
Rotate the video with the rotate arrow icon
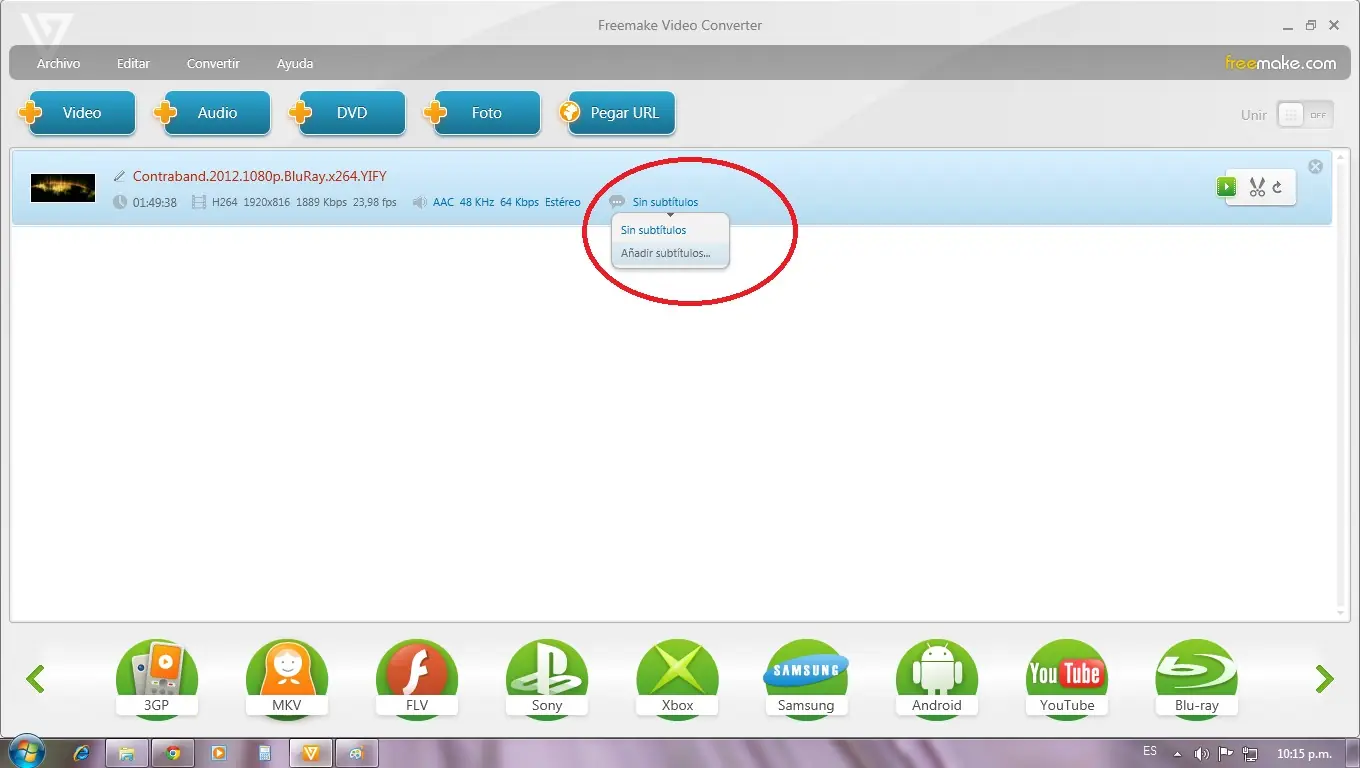coord(1278,186)
